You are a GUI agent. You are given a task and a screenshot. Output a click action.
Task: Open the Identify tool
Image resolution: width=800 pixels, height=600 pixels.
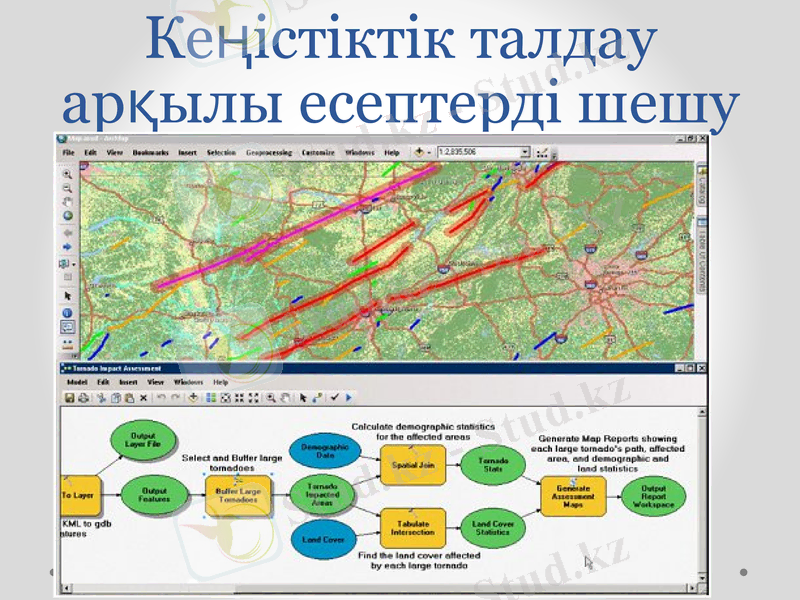point(67,311)
